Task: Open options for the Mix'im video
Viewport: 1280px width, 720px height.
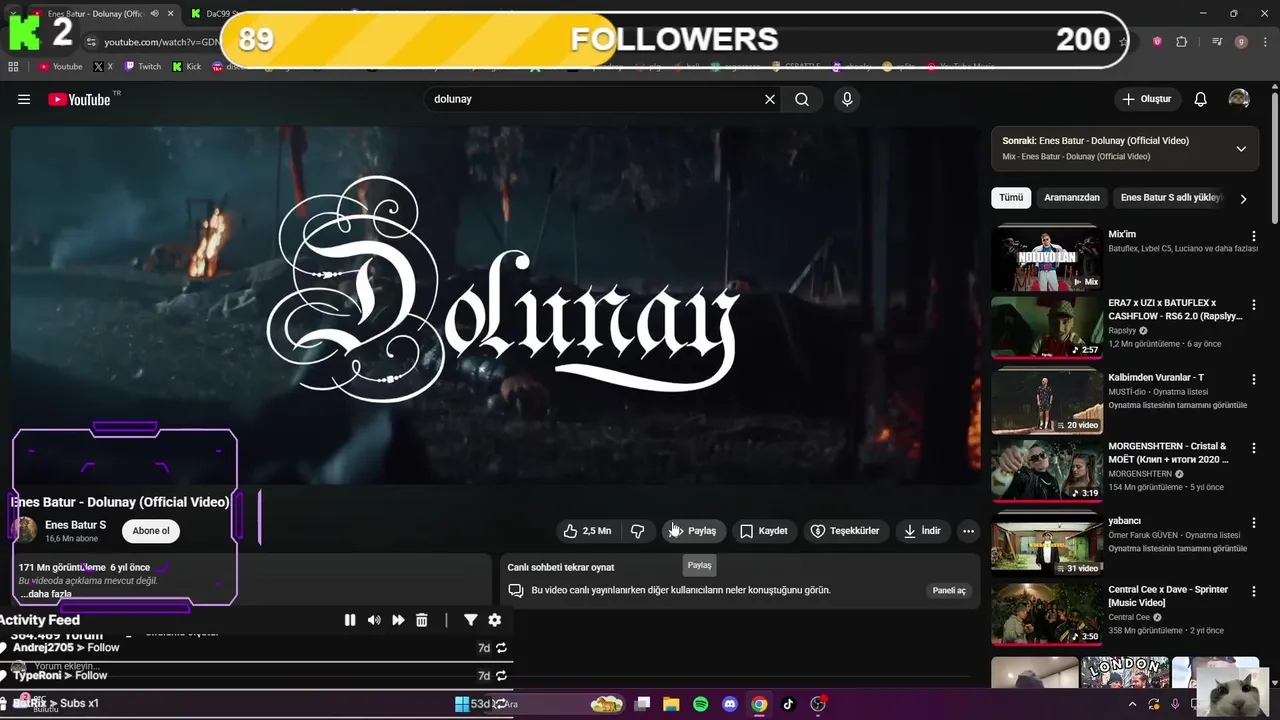Action: click(1253, 236)
